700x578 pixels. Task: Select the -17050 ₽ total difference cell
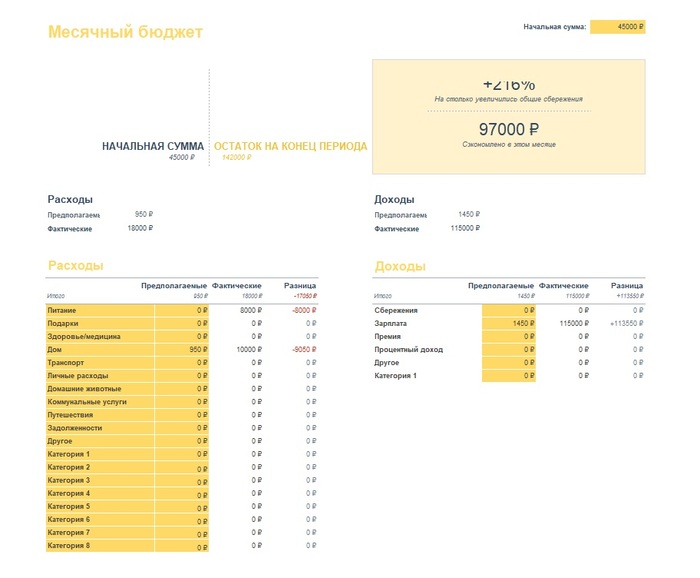coord(305,296)
